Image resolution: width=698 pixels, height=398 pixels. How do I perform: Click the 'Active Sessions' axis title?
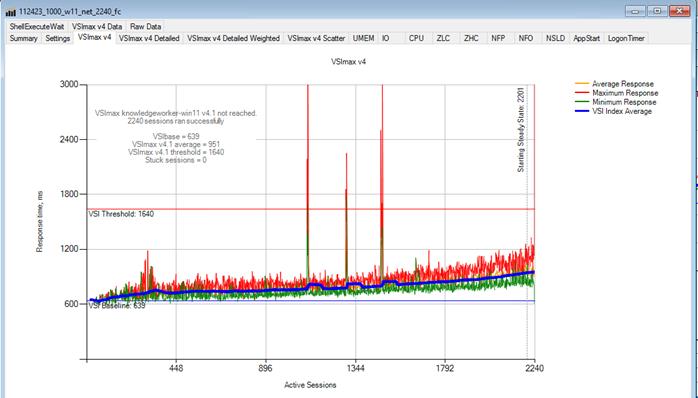pos(310,385)
